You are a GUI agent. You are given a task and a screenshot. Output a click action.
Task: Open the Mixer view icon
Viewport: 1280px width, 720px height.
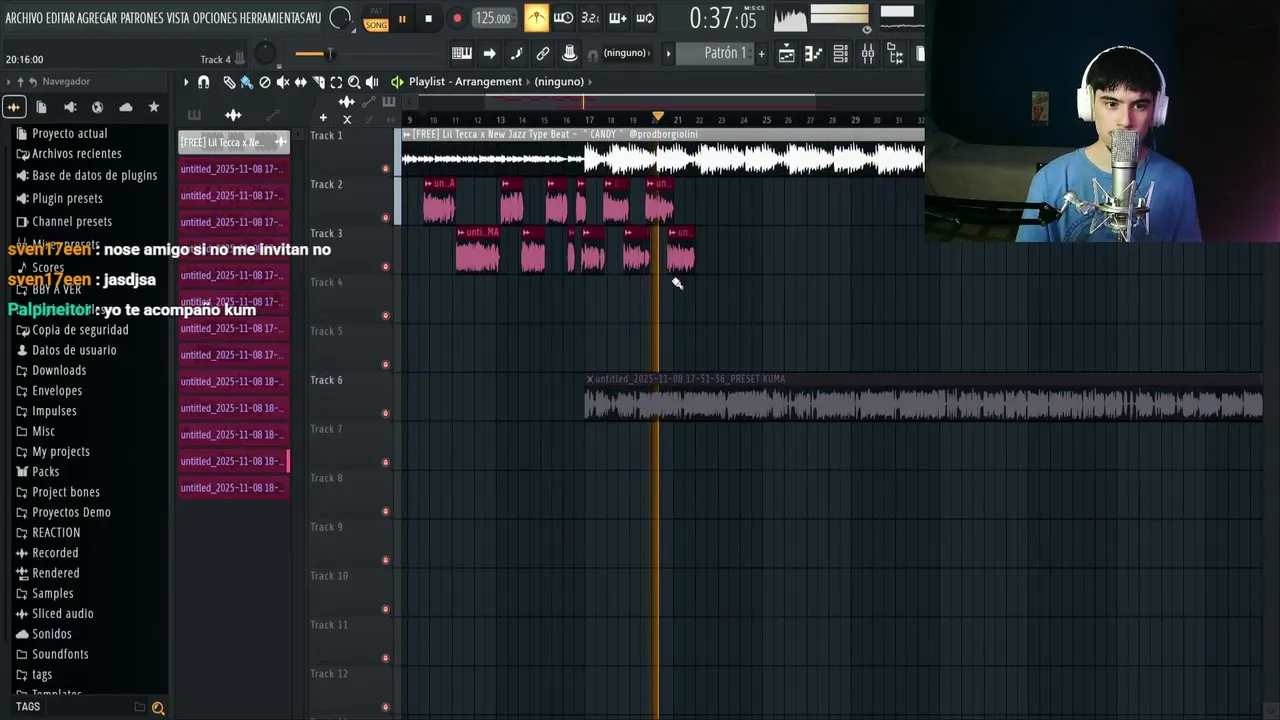tap(868, 54)
